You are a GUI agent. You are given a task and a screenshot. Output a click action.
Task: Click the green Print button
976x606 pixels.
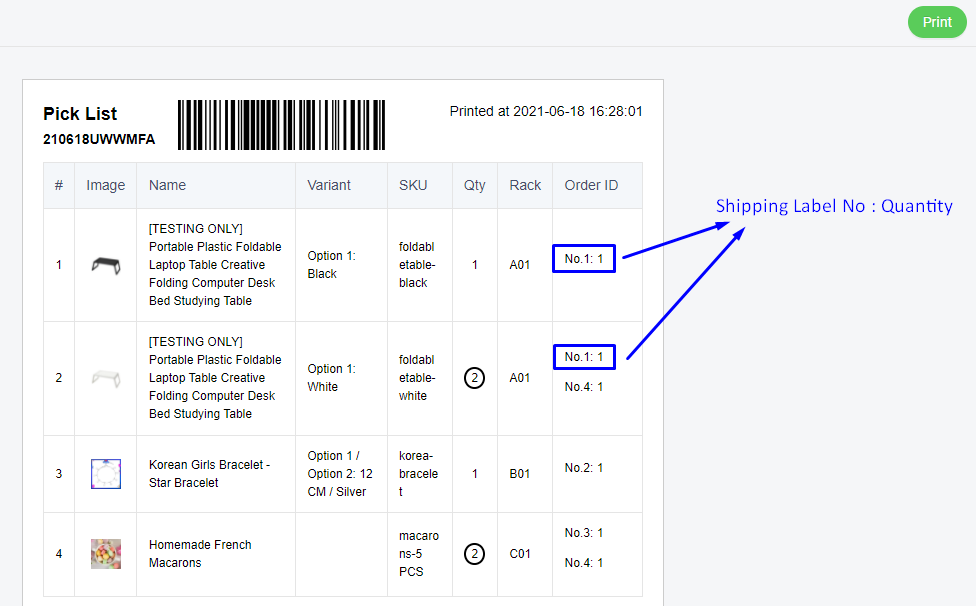click(937, 22)
